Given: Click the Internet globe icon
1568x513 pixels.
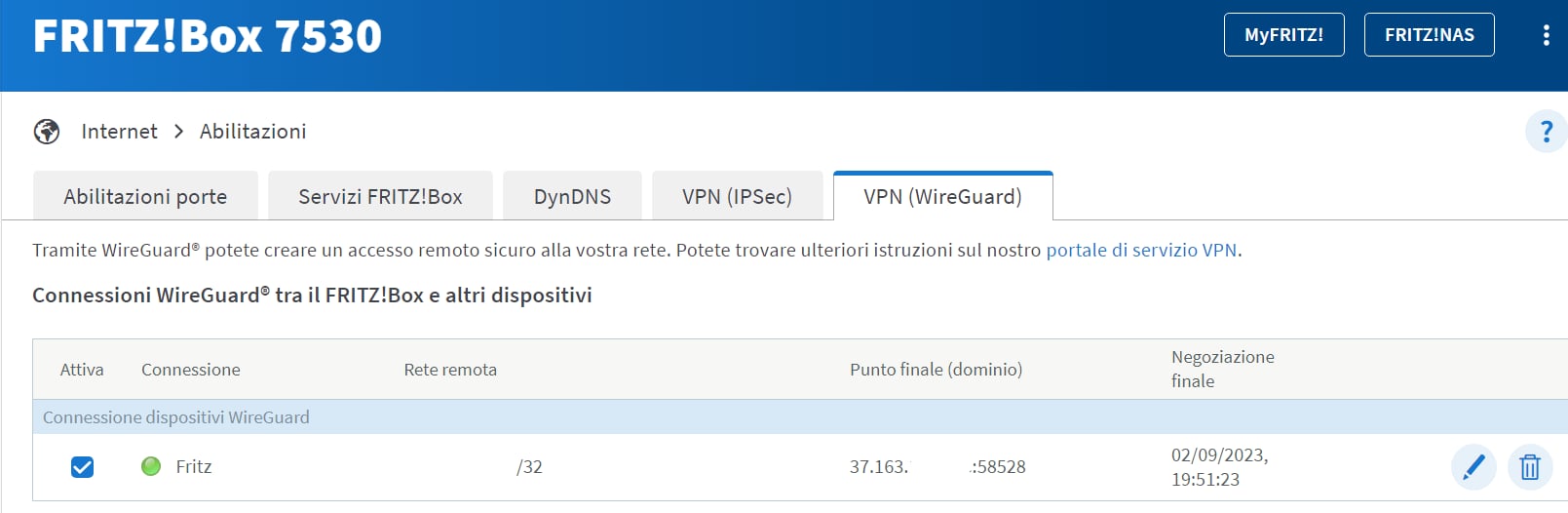Looking at the screenshot, I should (x=46, y=131).
